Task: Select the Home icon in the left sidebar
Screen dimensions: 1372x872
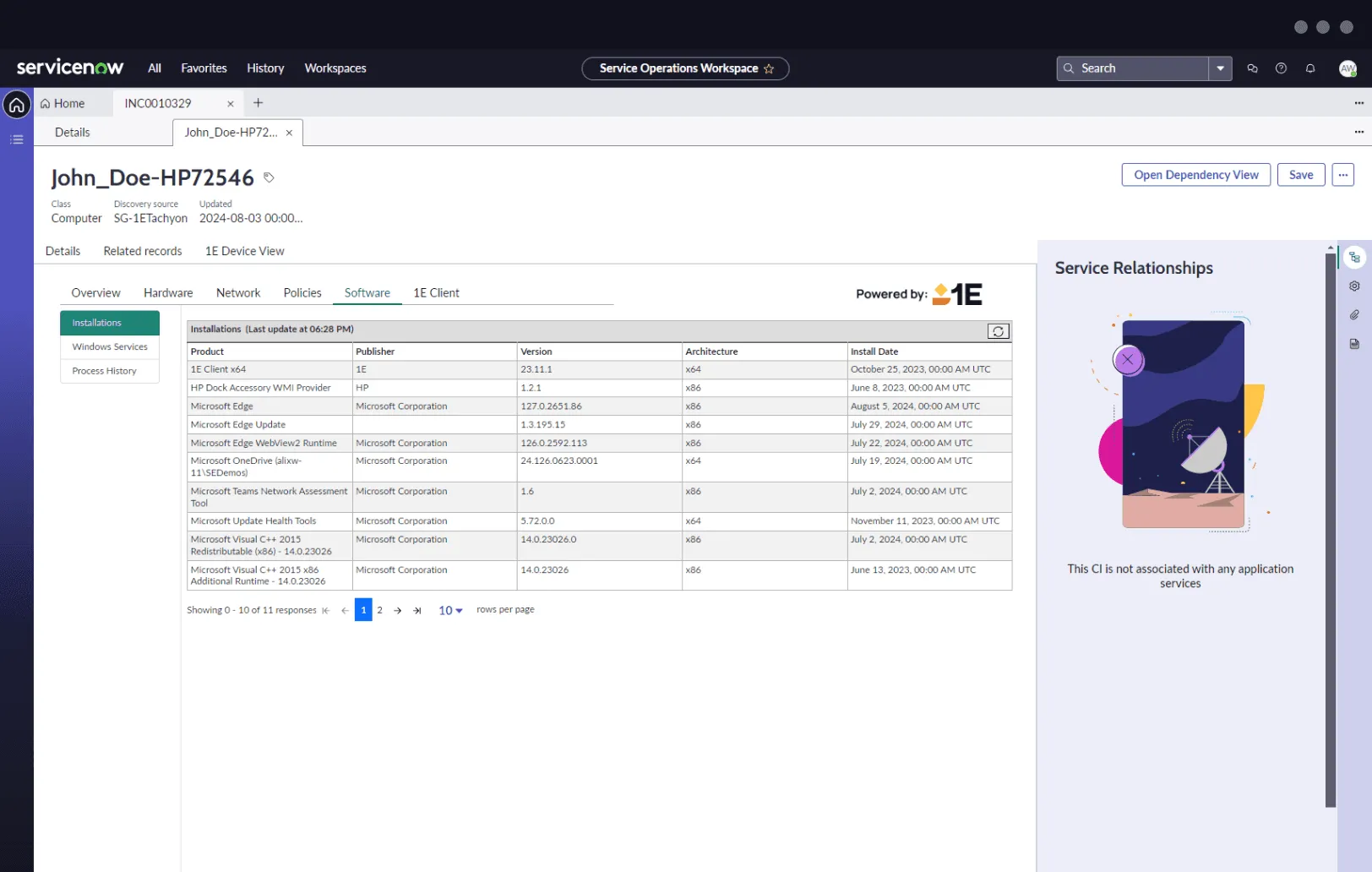Action: 17,103
